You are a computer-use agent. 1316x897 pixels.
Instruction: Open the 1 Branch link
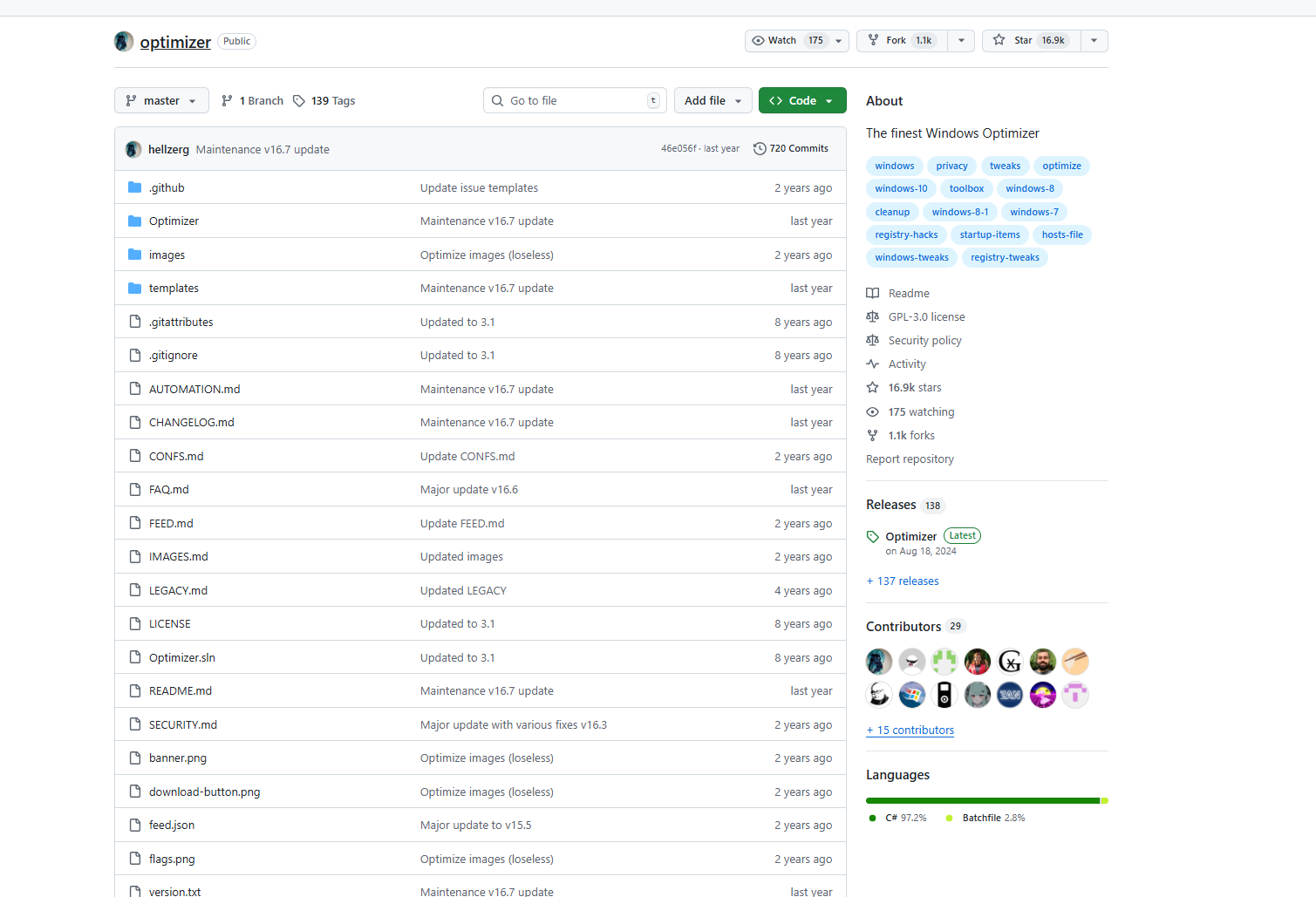click(252, 101)
